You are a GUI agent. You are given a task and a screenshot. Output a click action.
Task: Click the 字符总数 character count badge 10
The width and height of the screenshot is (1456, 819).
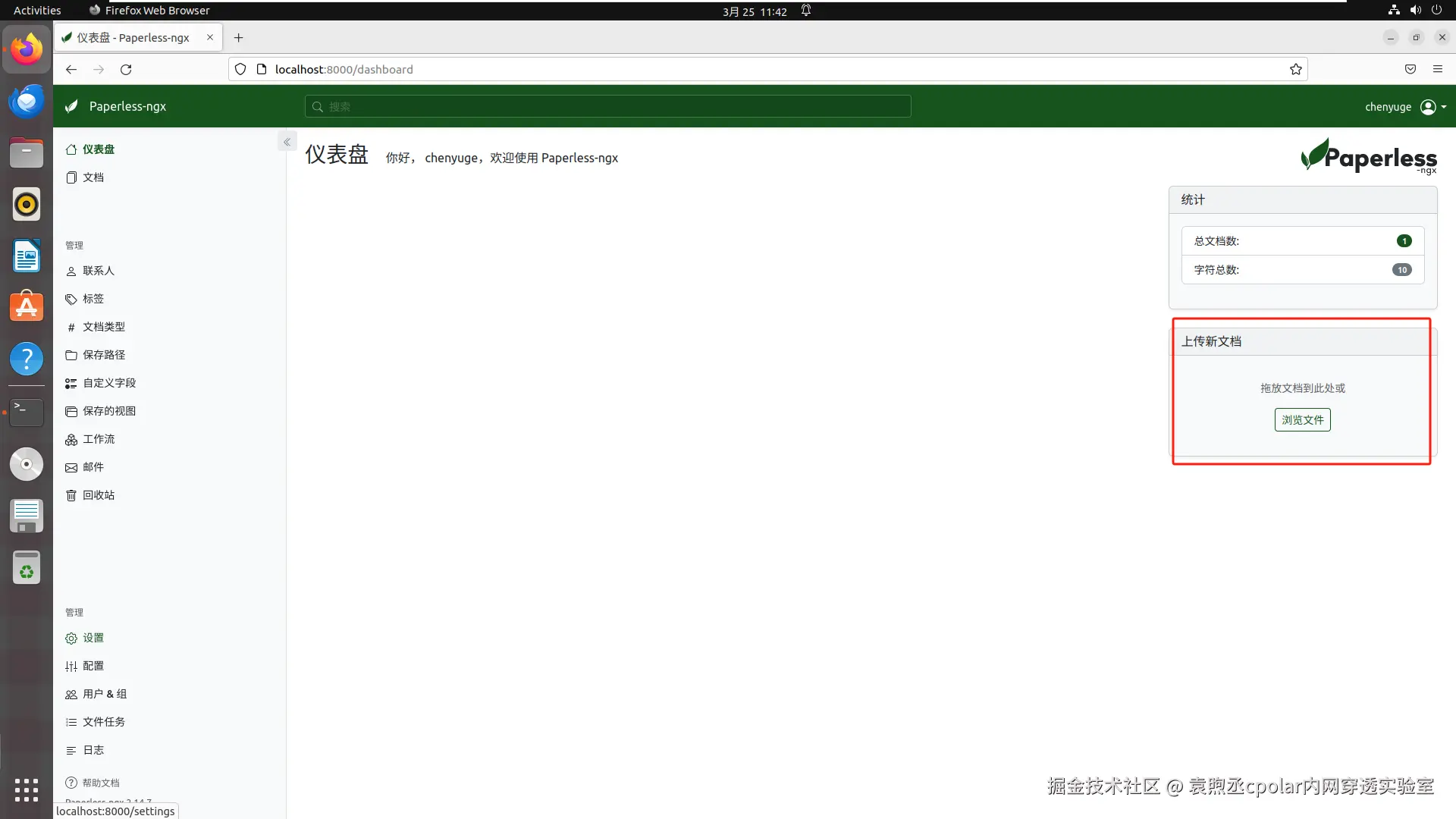(x=1402, y=269)
